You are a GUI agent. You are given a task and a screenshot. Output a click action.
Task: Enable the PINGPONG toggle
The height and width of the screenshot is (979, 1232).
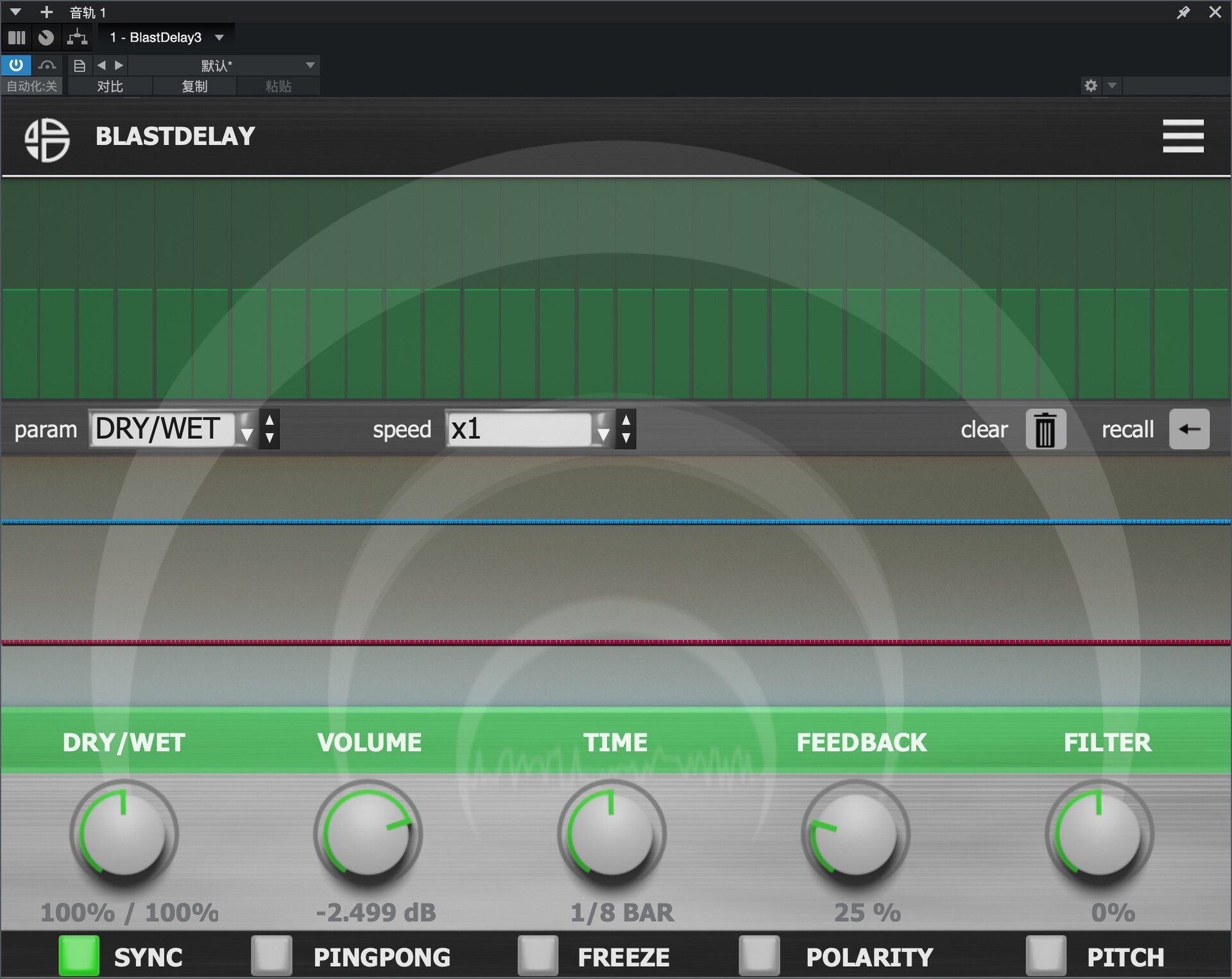(x=271, y=956)
